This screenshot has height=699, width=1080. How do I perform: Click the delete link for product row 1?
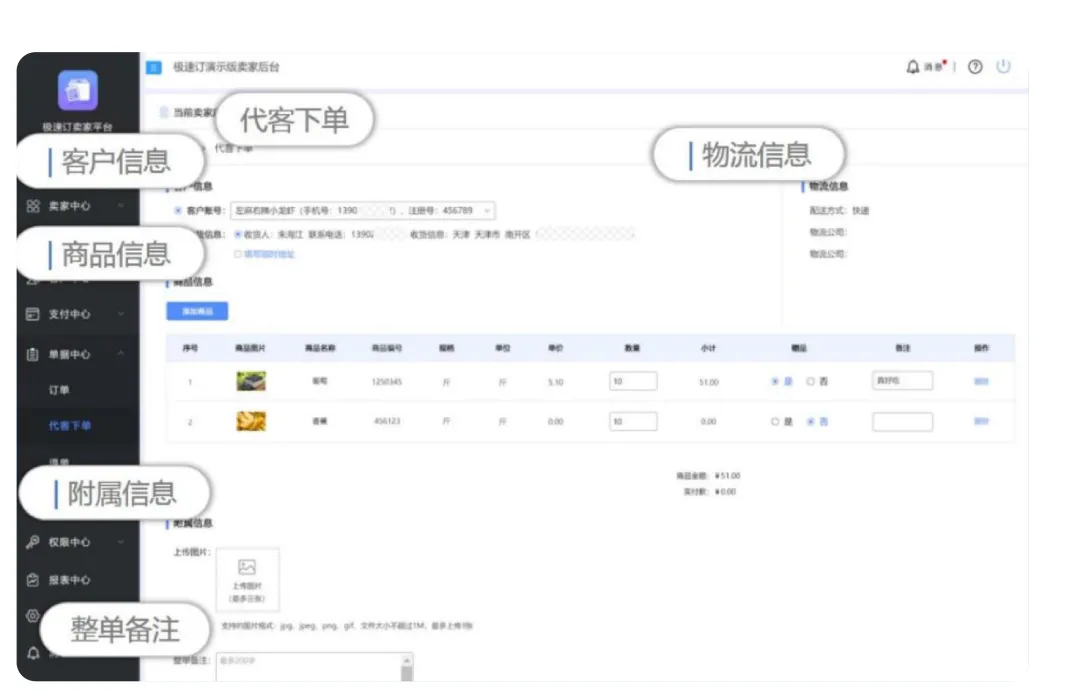(981, 381)
